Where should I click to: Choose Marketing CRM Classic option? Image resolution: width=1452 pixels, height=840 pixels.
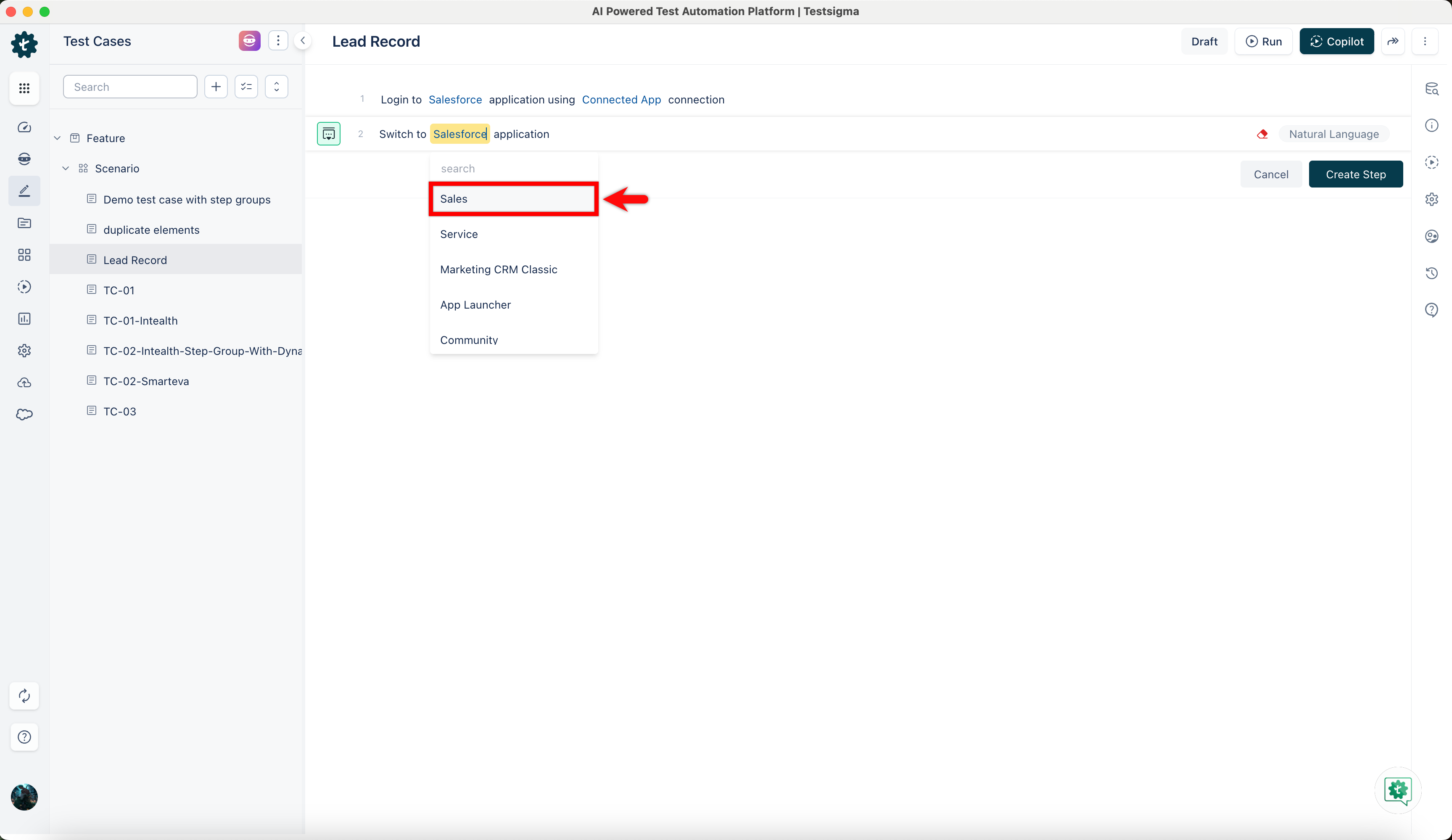click(x=514, y=269)
